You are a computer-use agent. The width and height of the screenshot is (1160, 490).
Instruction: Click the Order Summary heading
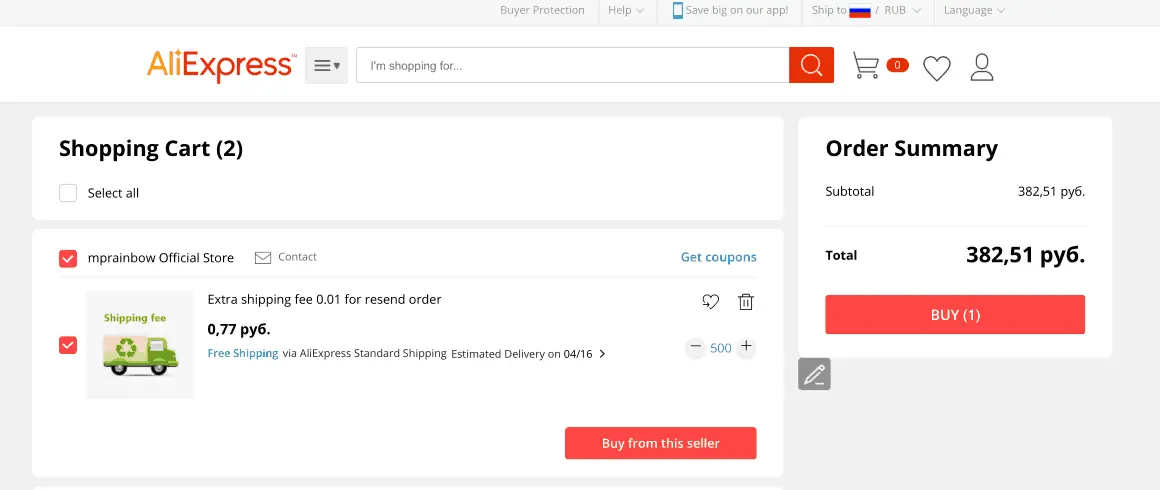pyautogui.click(x=911, y=149)
